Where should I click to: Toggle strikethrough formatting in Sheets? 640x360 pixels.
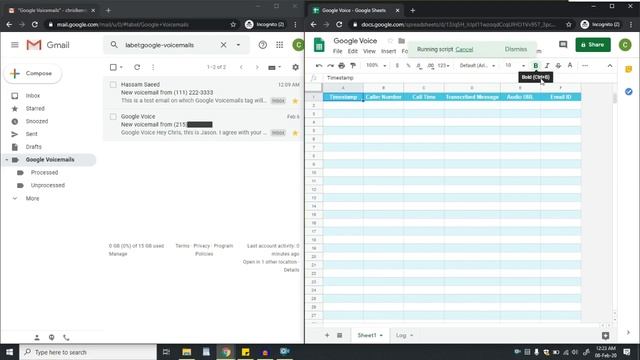point(558,66)
